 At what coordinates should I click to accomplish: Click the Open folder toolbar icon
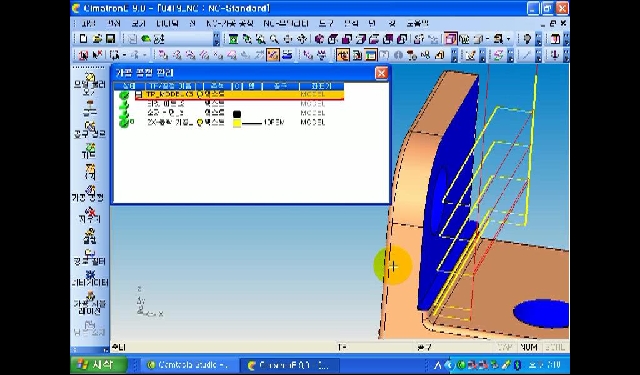(x=97, y=39)
